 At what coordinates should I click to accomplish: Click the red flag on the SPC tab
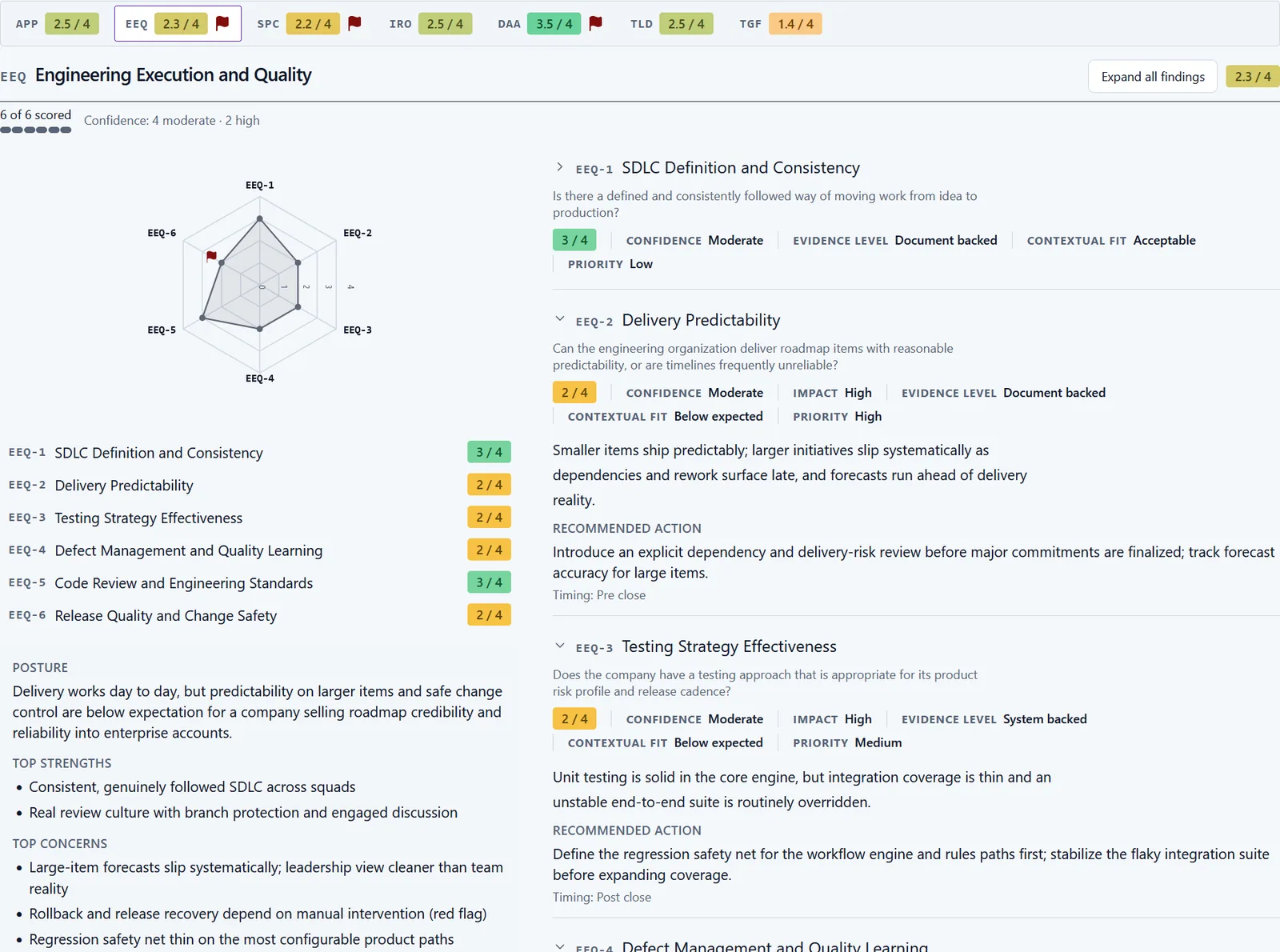point(354,23)
